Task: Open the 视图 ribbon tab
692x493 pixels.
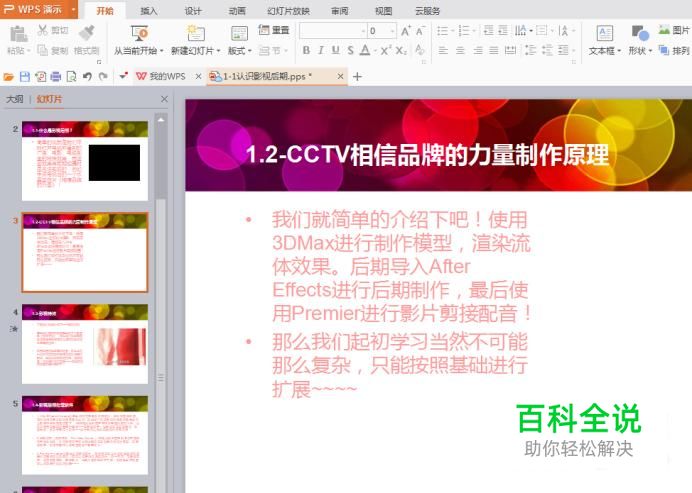Action: (383, 11)
